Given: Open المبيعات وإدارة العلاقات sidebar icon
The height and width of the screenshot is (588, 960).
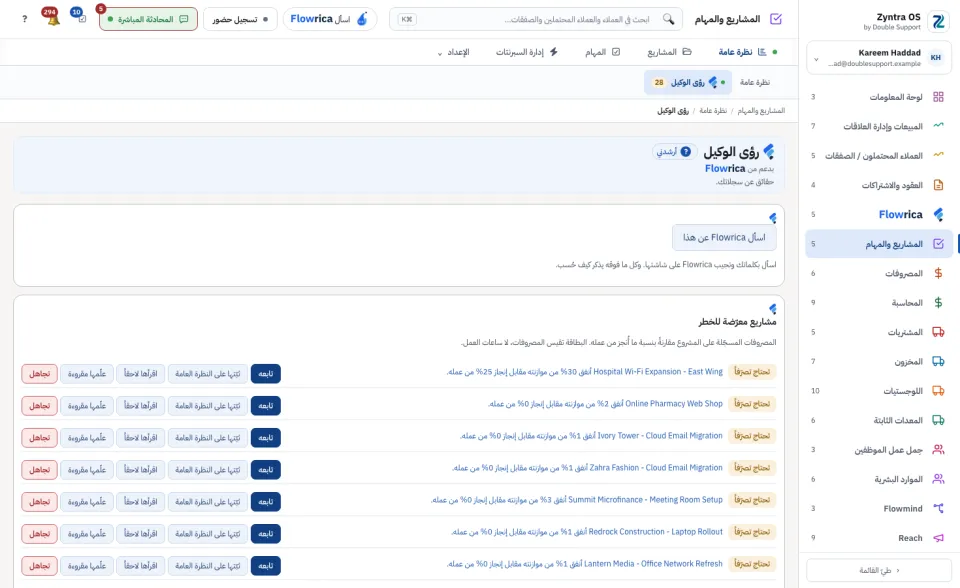Looking at the screenshot, I should point(938,126).
